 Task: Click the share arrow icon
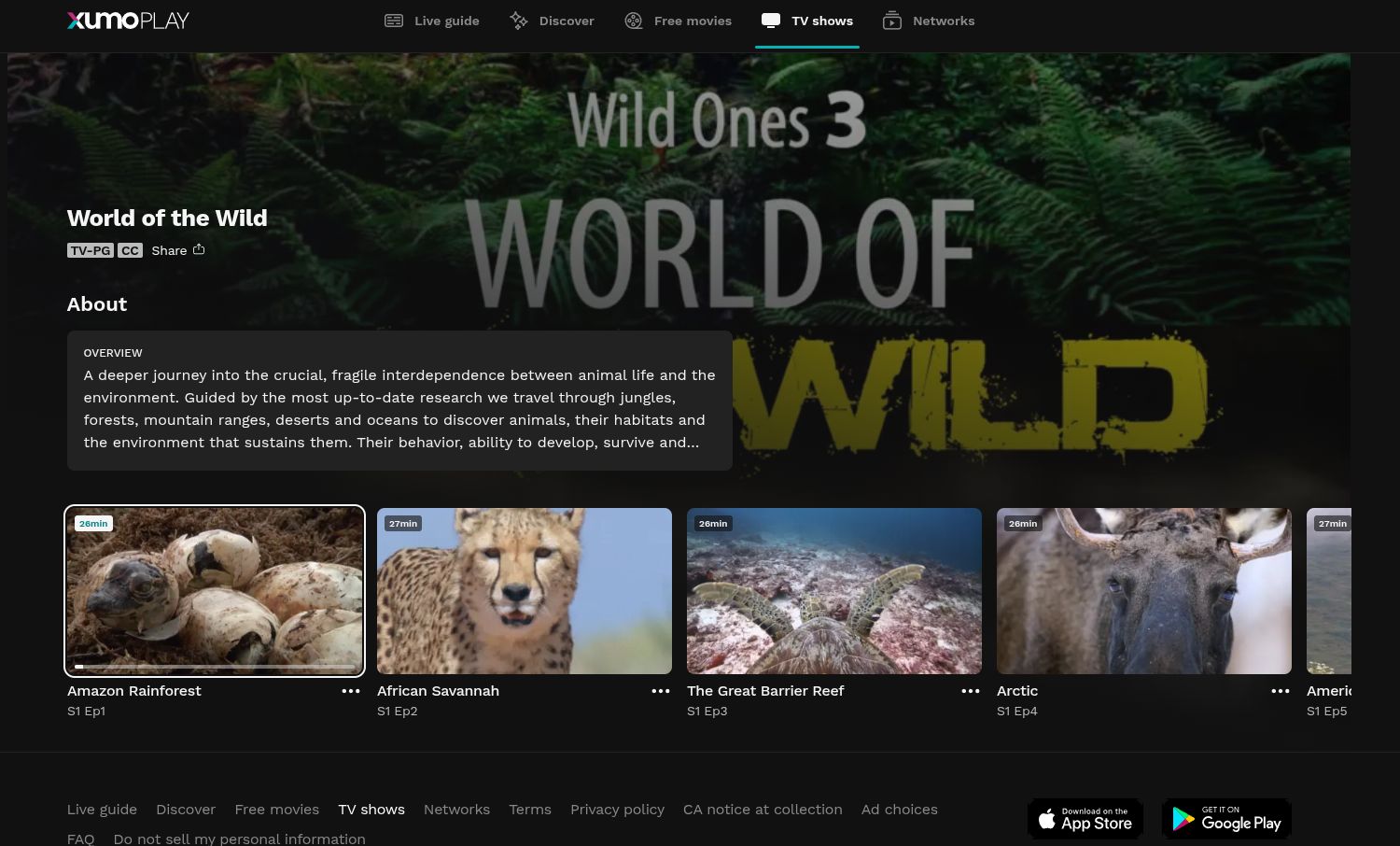tap(199, 249)
